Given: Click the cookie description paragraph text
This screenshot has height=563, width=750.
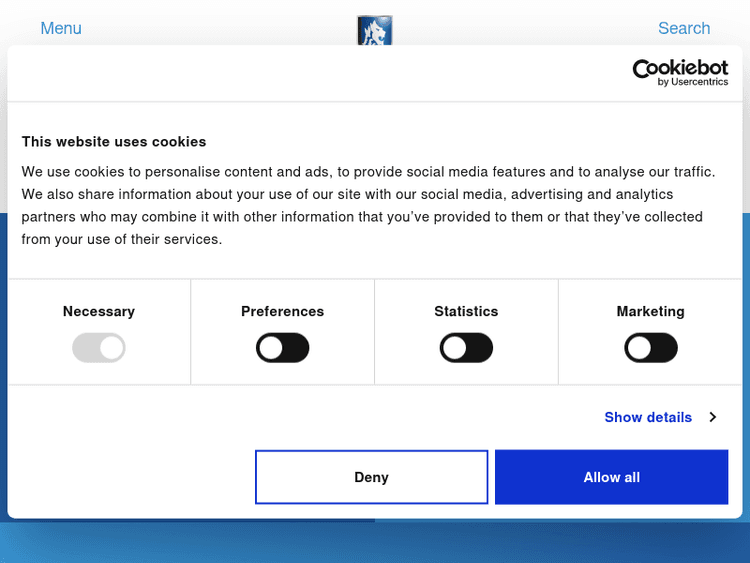Looking at the screenshot, I should click(368, 205).
